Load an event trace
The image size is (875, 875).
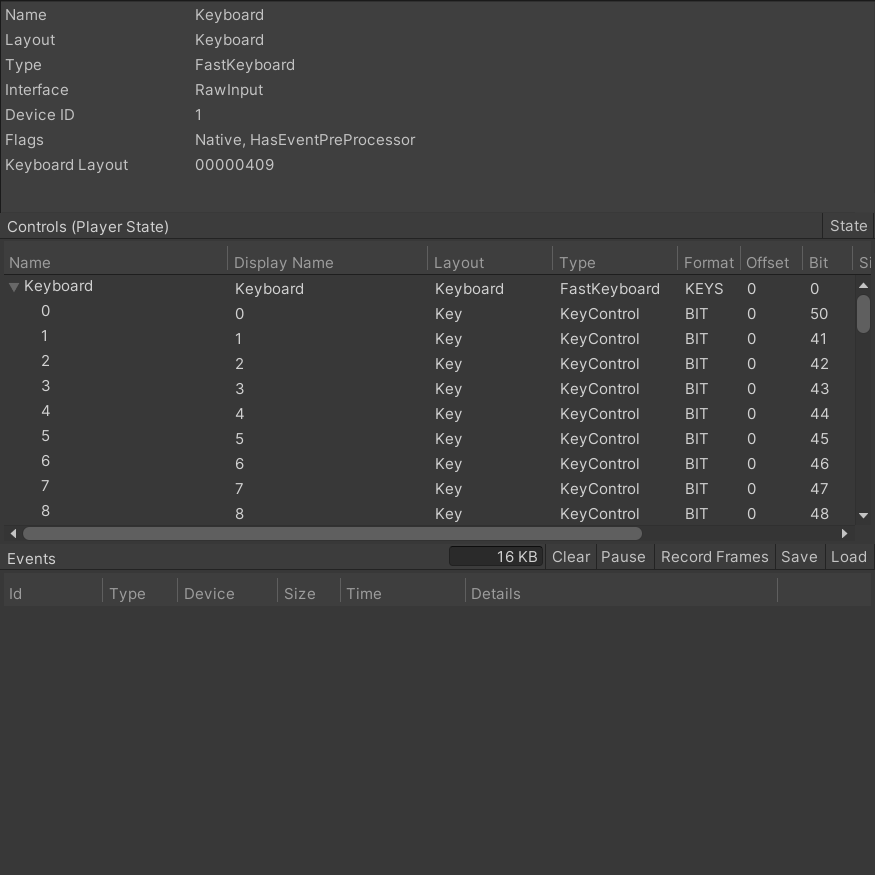(848, 557)
